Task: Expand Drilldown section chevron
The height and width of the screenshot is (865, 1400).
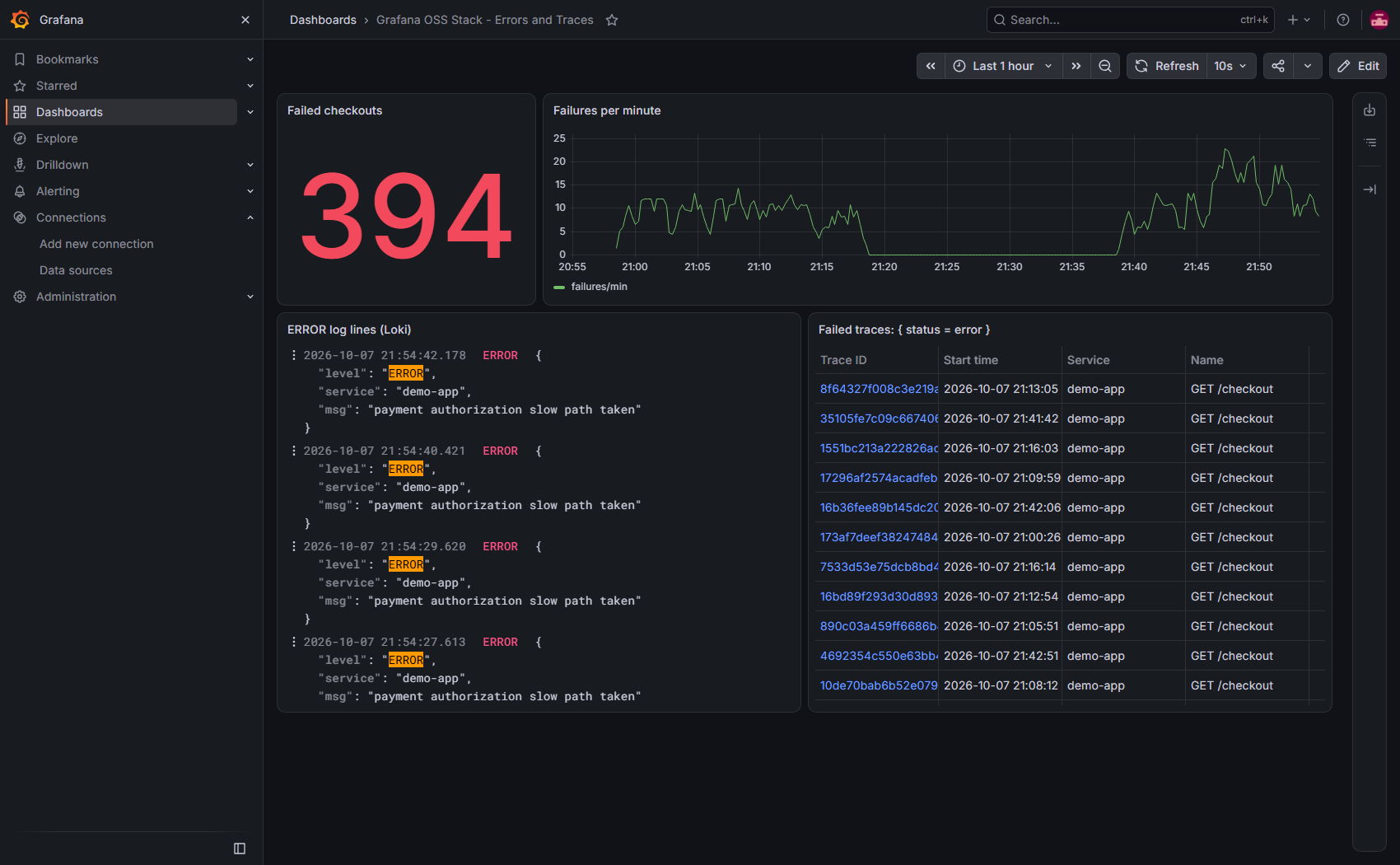Action: (x=250, y=165)
